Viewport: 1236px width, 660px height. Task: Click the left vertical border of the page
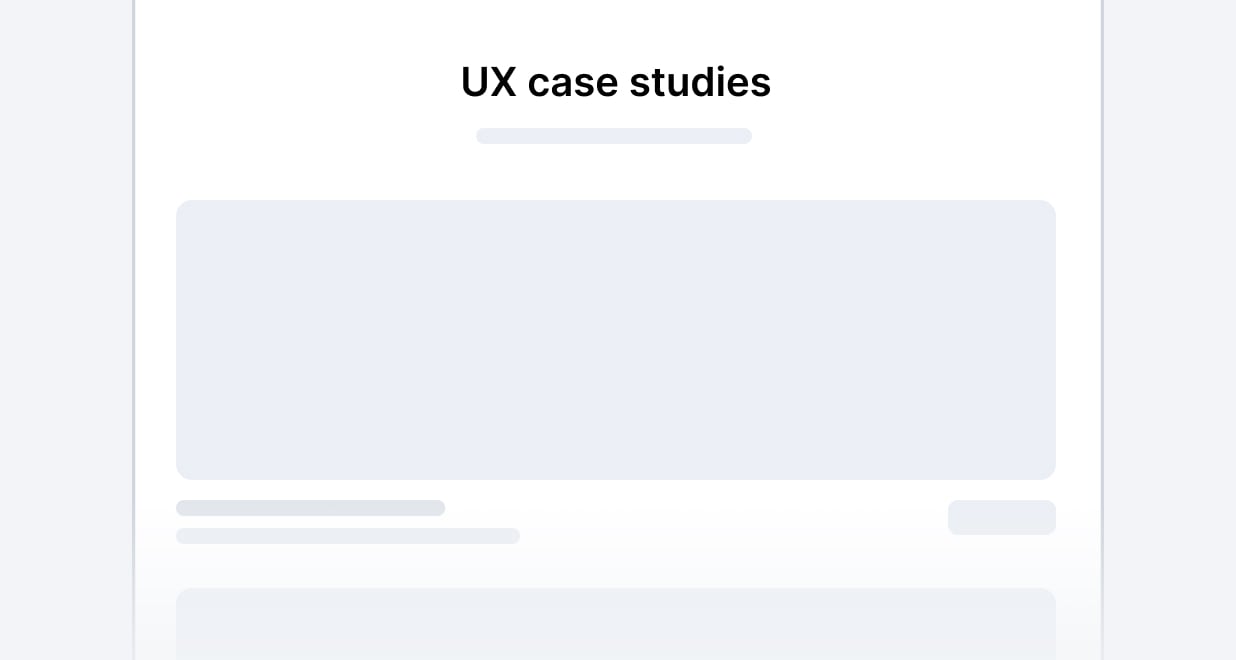pos(134,330)
